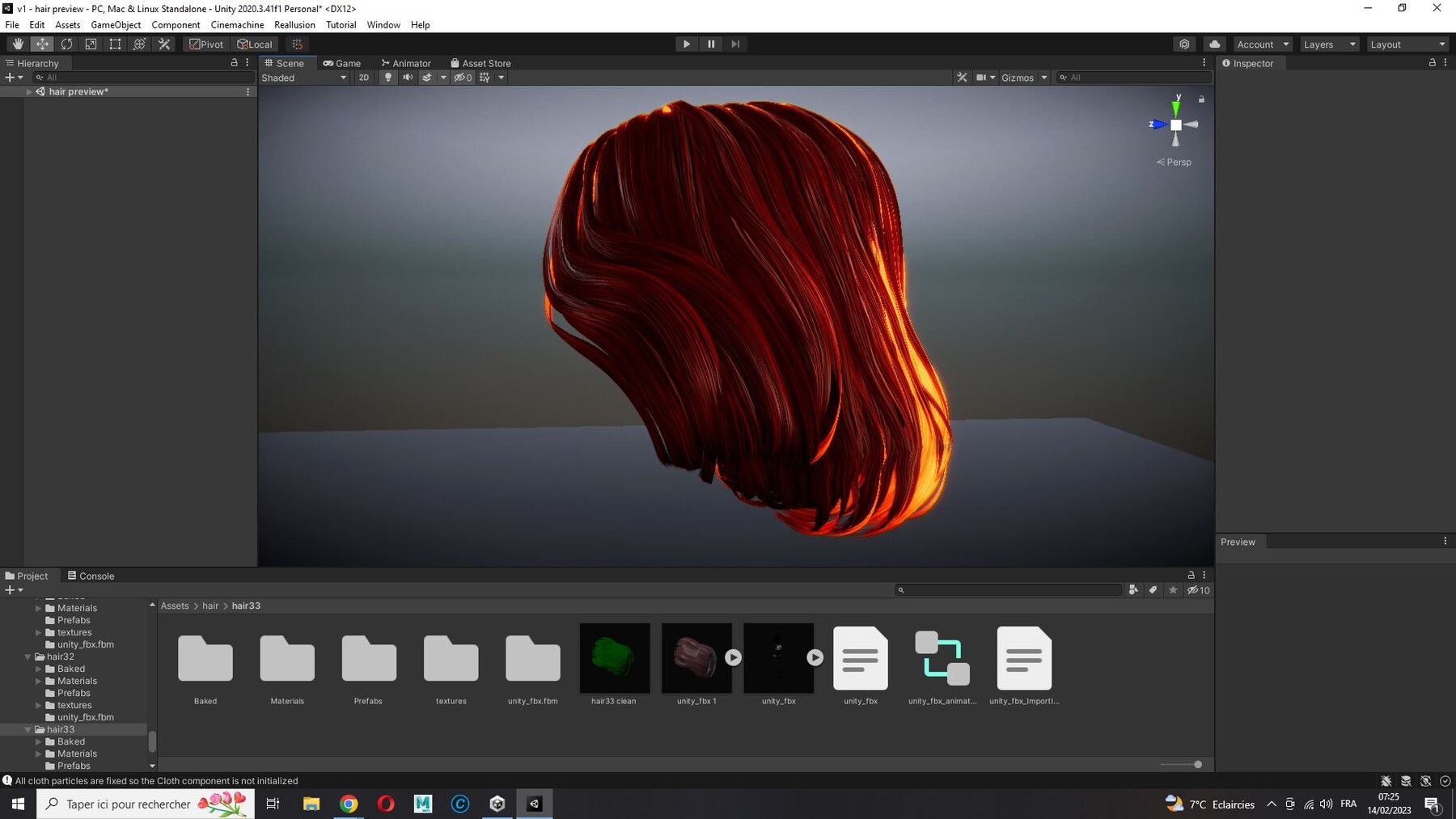Click the scene view search field
1456x819 pixels.
pyautogui.click(x=1134, y=78)
